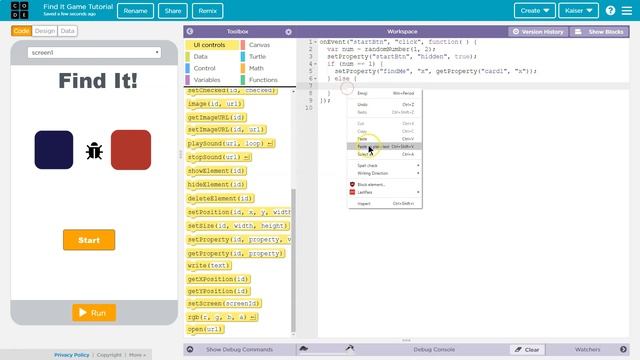This screenshot has width=640, height=360.
Task: Choose Undo in context menu
Action: (384, 104)
